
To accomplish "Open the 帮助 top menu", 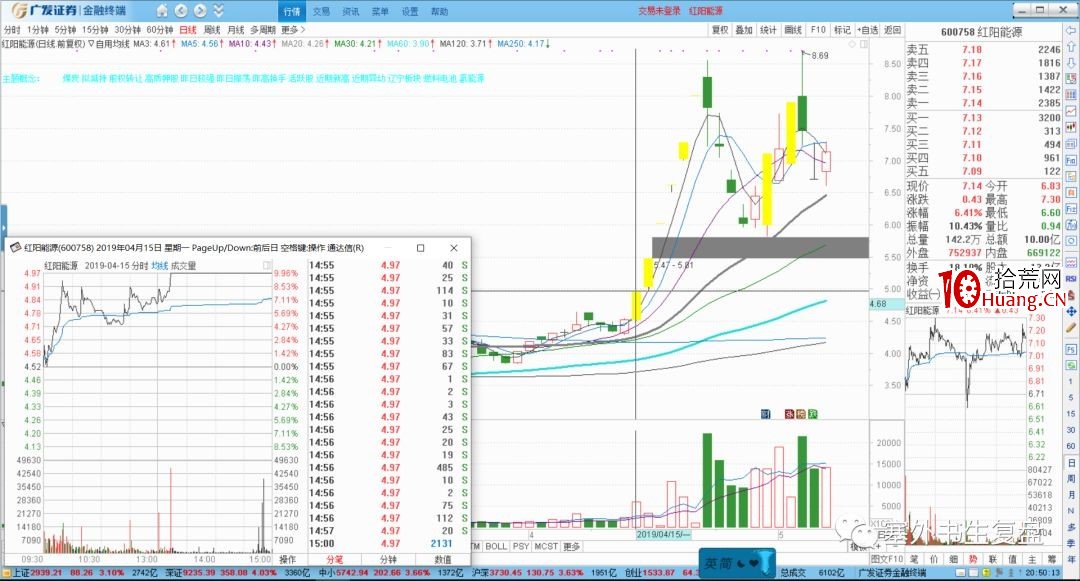I will click(439, 11).
